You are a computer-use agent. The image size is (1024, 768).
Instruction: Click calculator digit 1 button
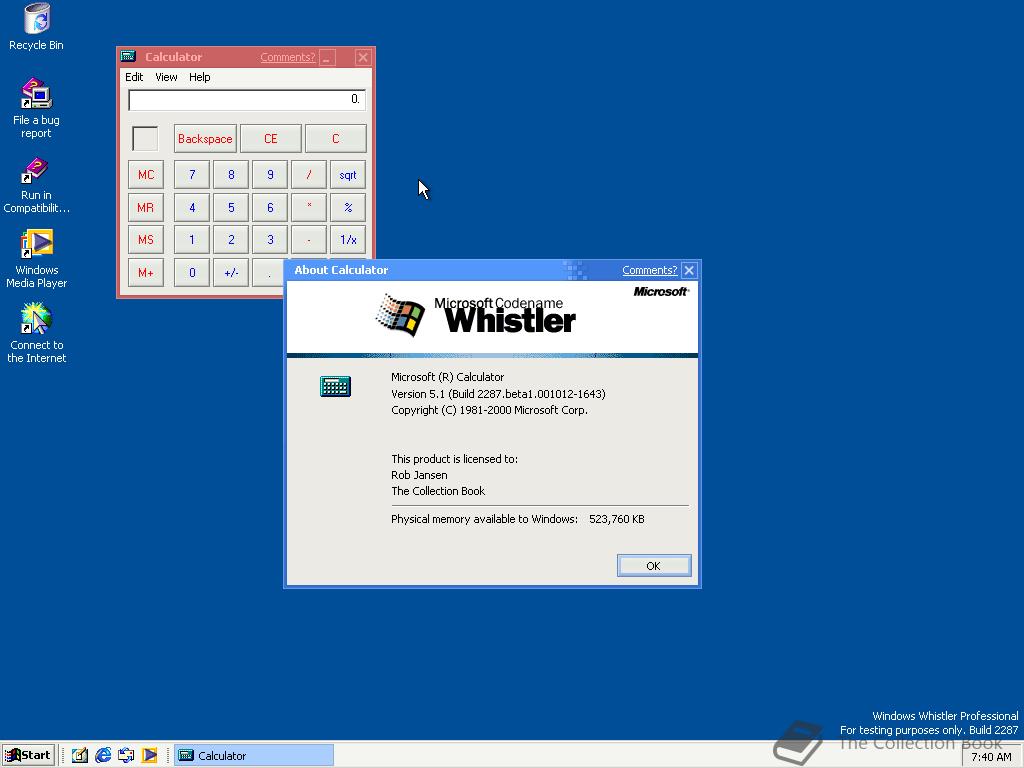192,240
